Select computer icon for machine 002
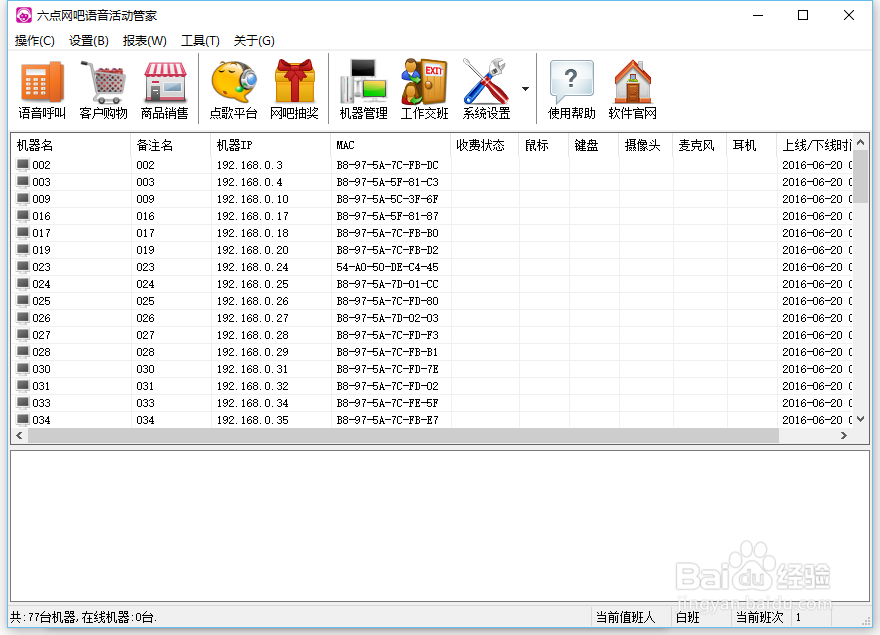 pyautogui.click(x=22, y=165)
